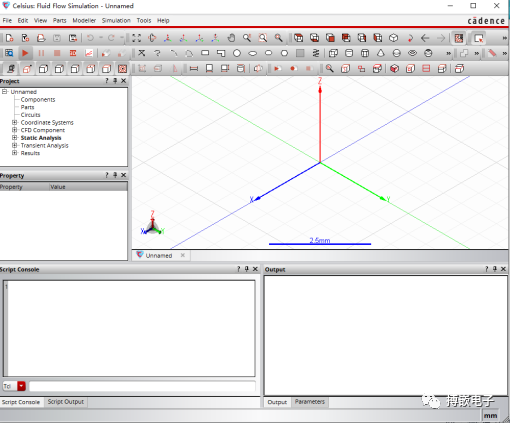The height and width of the screenshot is (424, 511).
Task: Click the Undo arrow
Action: click(x=90, y=38)
